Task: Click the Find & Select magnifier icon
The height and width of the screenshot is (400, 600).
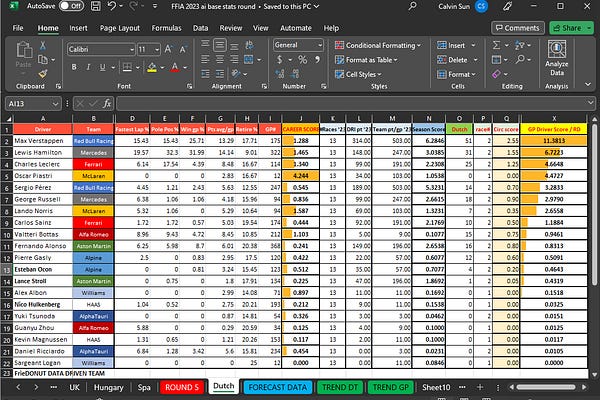Action: coord(520,60)
